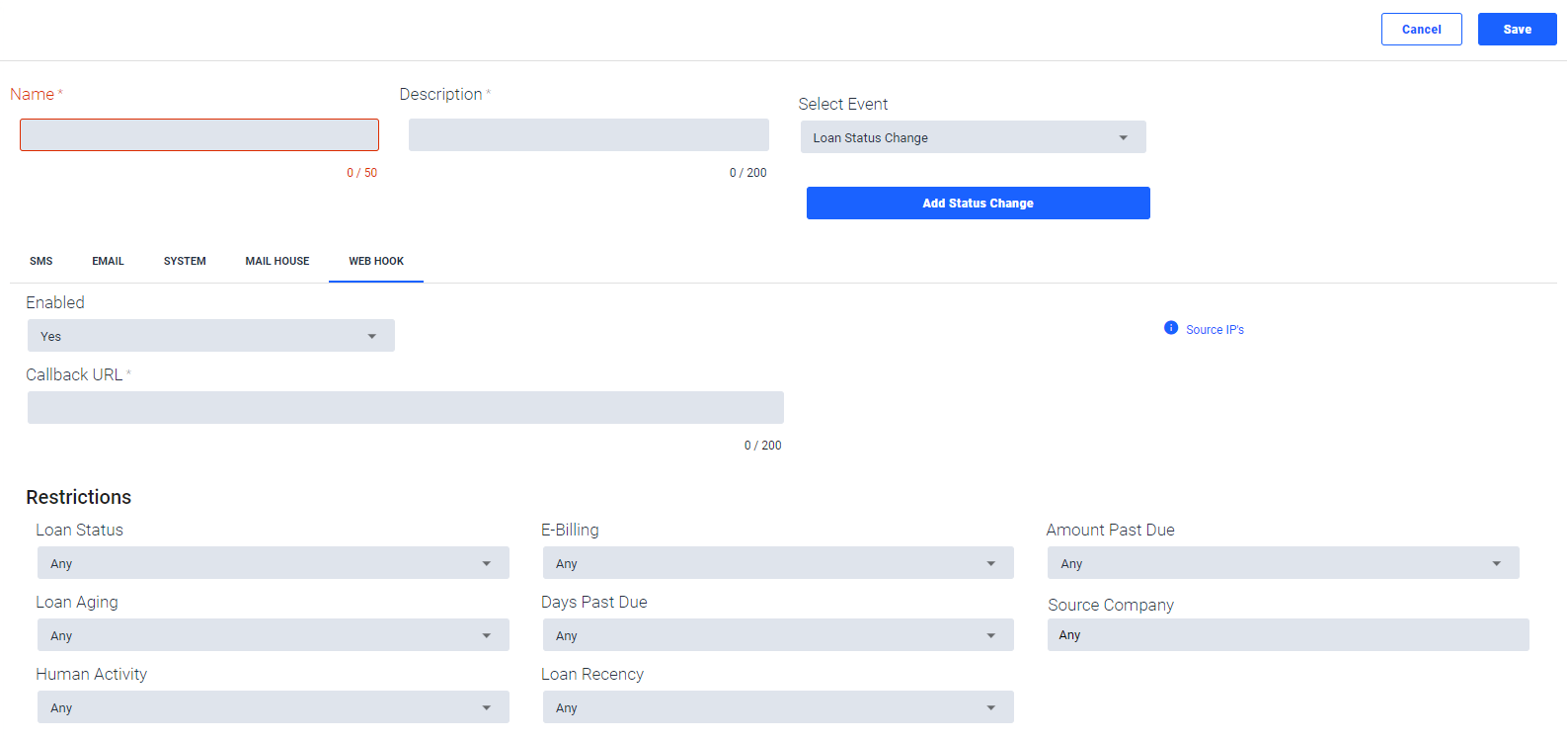Click the Name character counter 0 / 50
The width and height of the screenshot is (1568, 739).
pos(361,173)
